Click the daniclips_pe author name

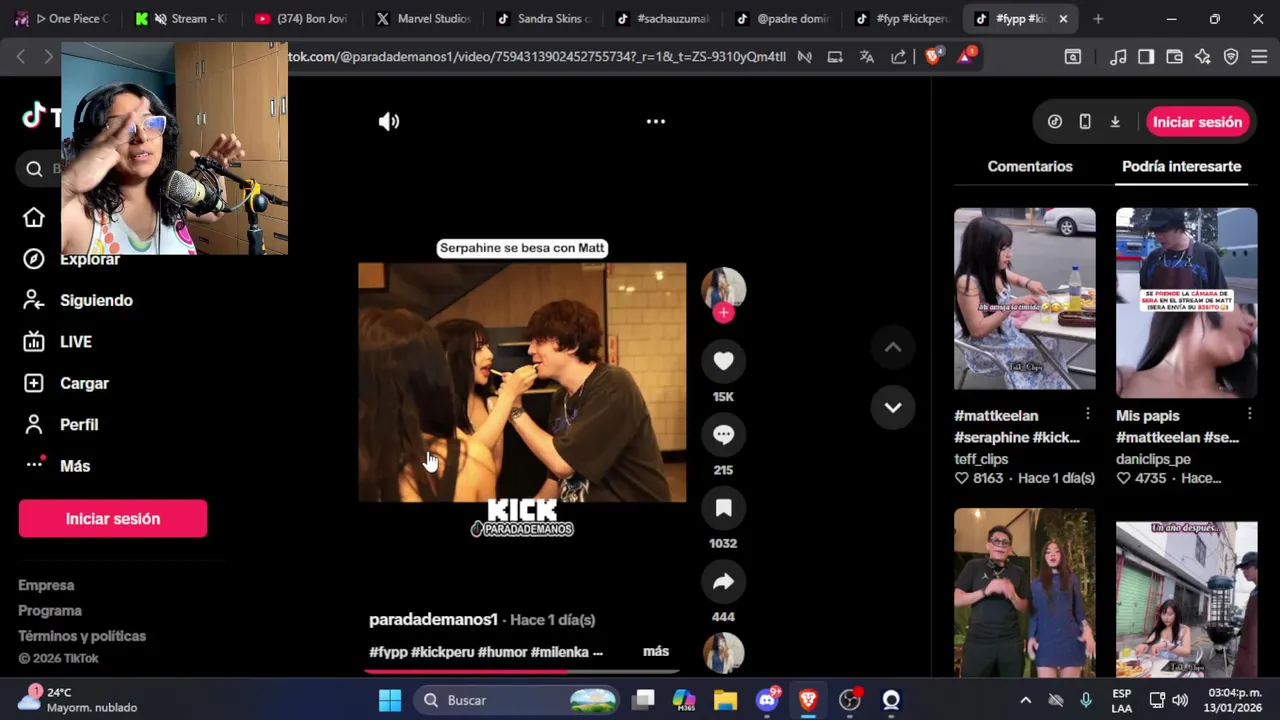[x=1153, y=459]
